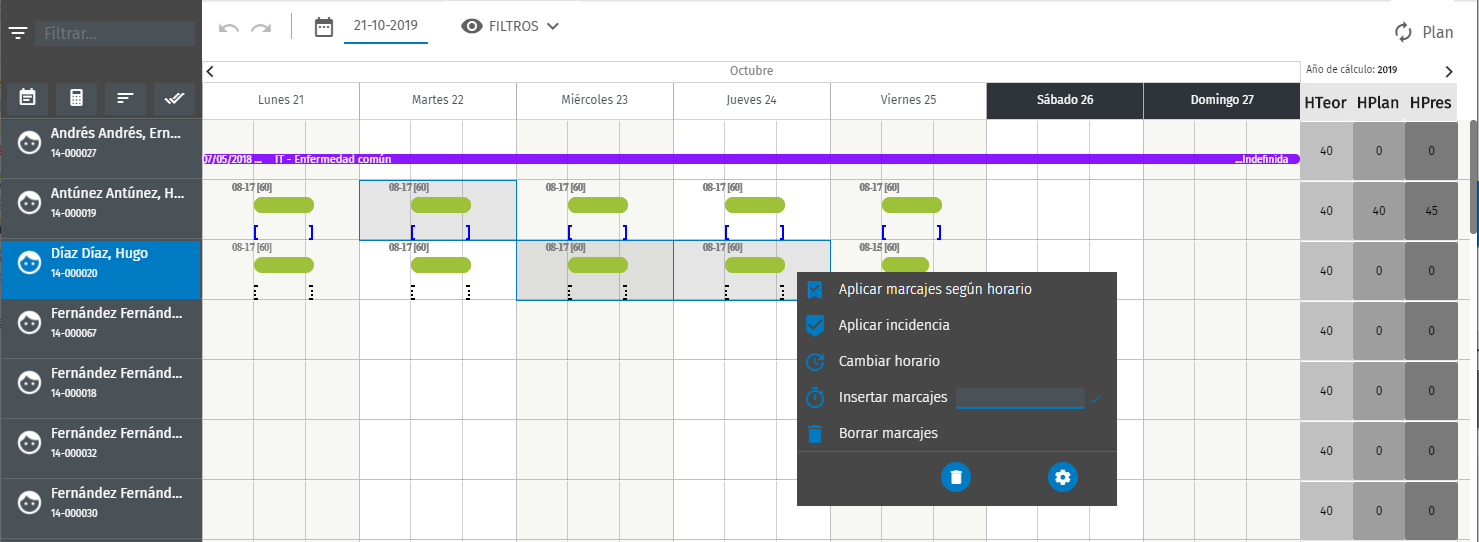Click Díaz's green shift bar on Miércoles 23
The height and width of the screenshot is (542, 1479).
click(x=598, y=265)
